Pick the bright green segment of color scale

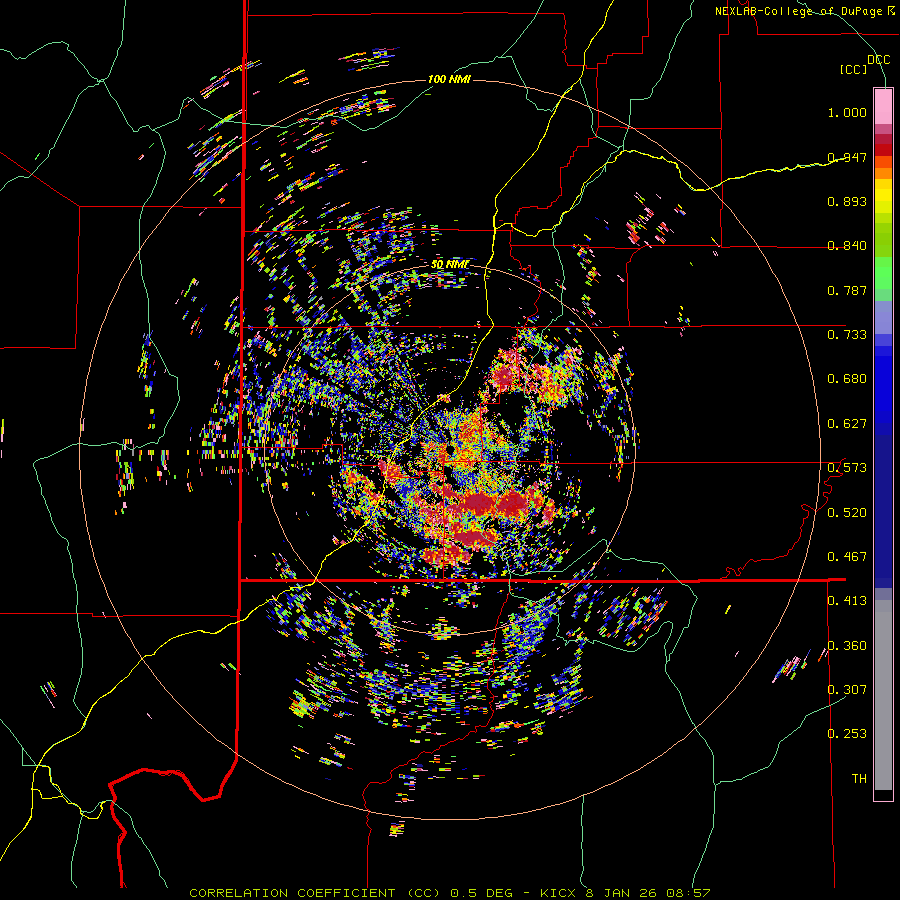(x=883, y=273)
